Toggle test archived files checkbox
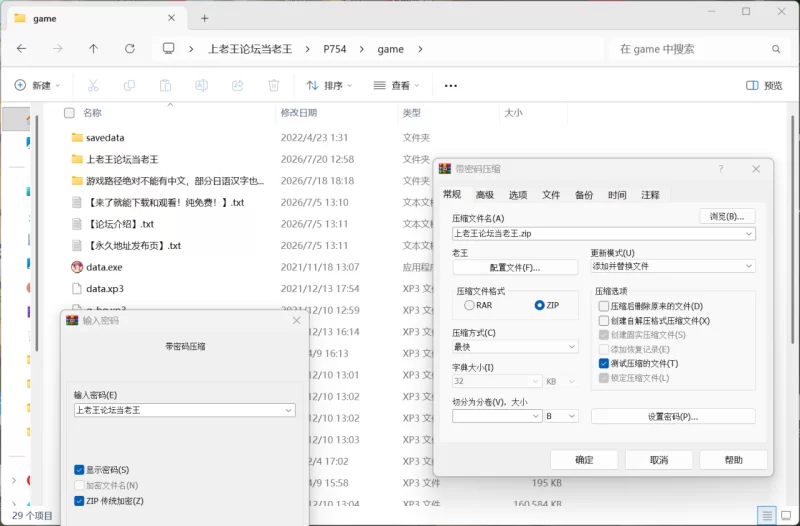 604,363
